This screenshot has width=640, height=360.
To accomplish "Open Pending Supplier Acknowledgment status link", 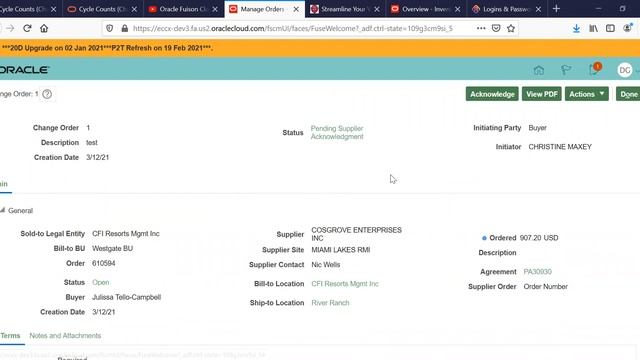I will click(337, 132).
